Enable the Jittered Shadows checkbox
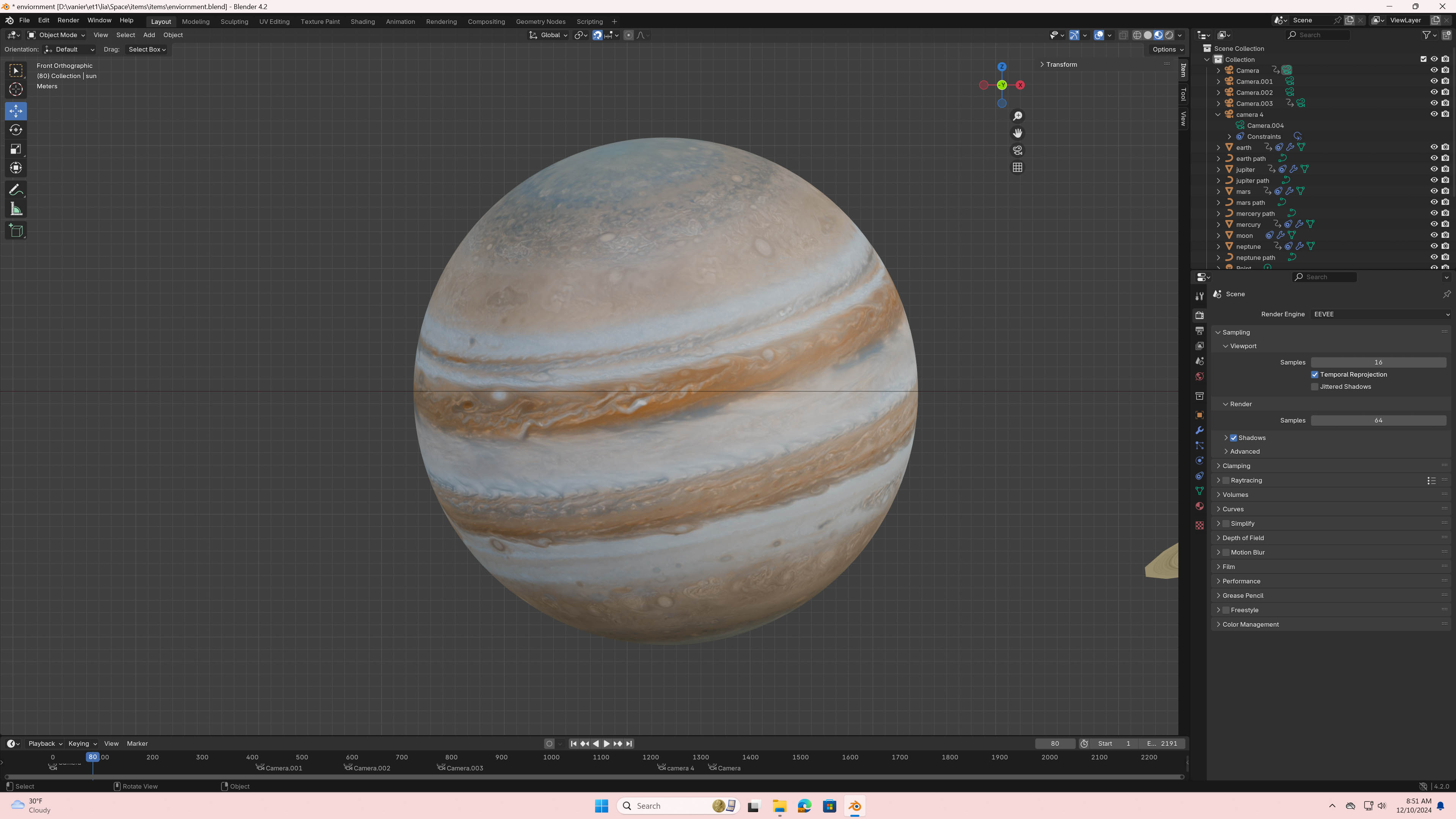Viewport: 1456px width, 819px height. tap(1315, 387)
